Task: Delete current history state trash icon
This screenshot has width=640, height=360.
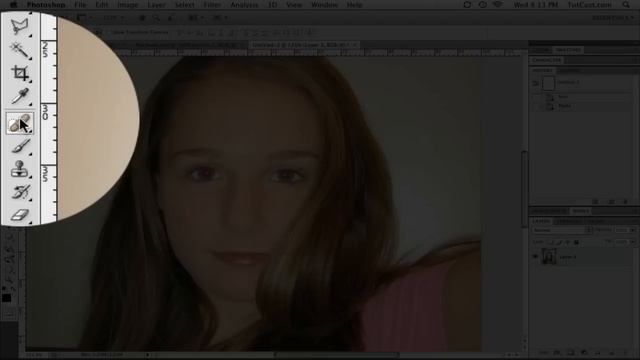Action: [x=625, y=202]
